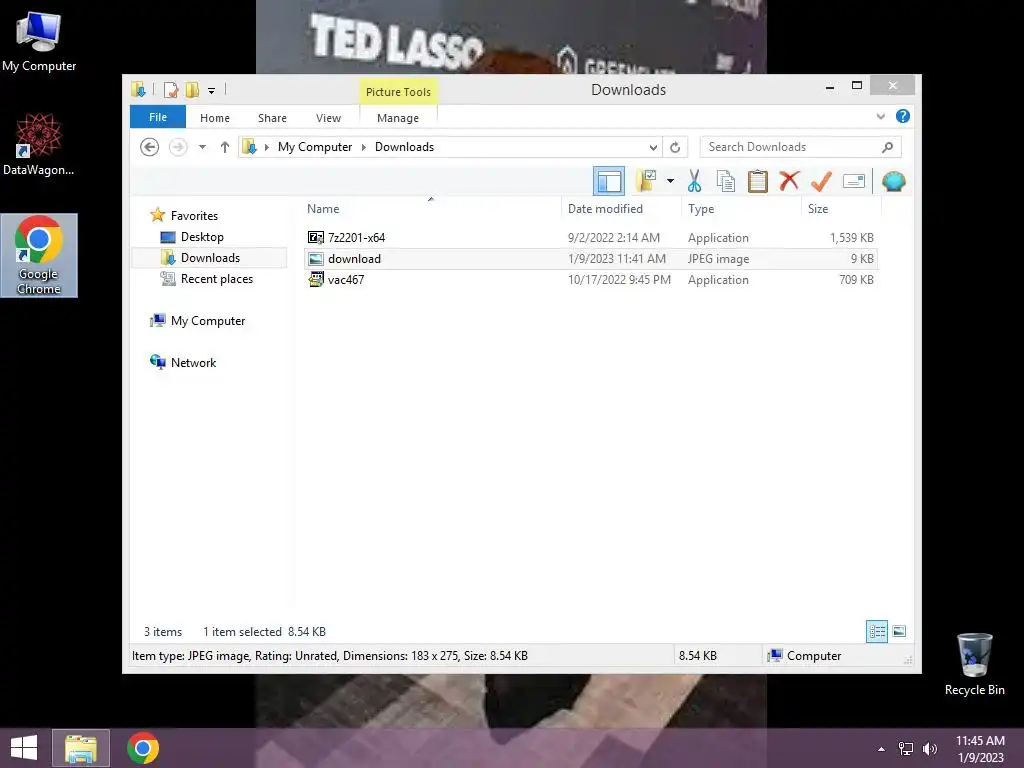Expand arrow after My Computer breadcrumb
Screen dimensions: 1024x768
tap(364, 147)
